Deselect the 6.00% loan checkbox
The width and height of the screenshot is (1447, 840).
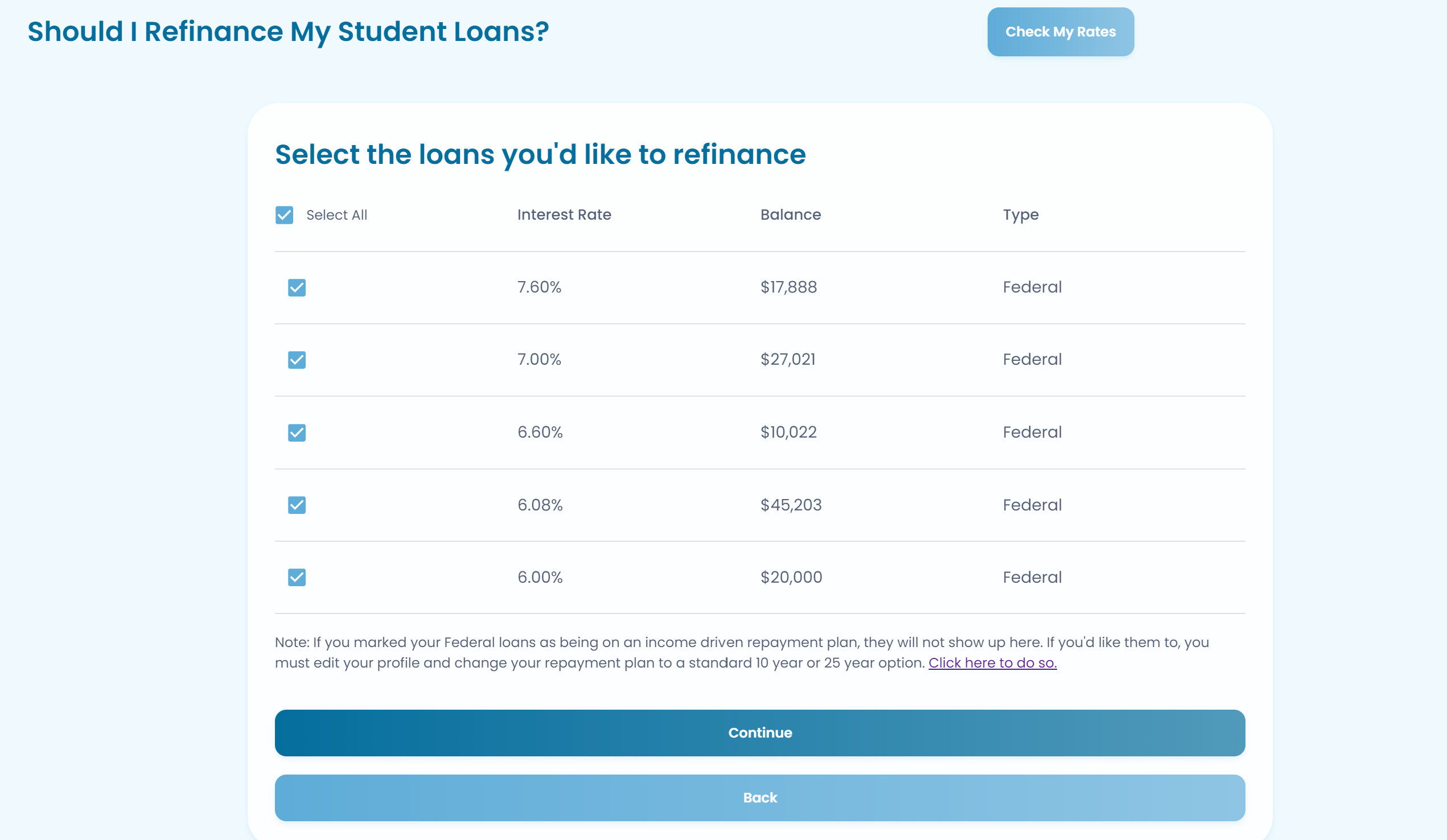[x=297, y=577]
